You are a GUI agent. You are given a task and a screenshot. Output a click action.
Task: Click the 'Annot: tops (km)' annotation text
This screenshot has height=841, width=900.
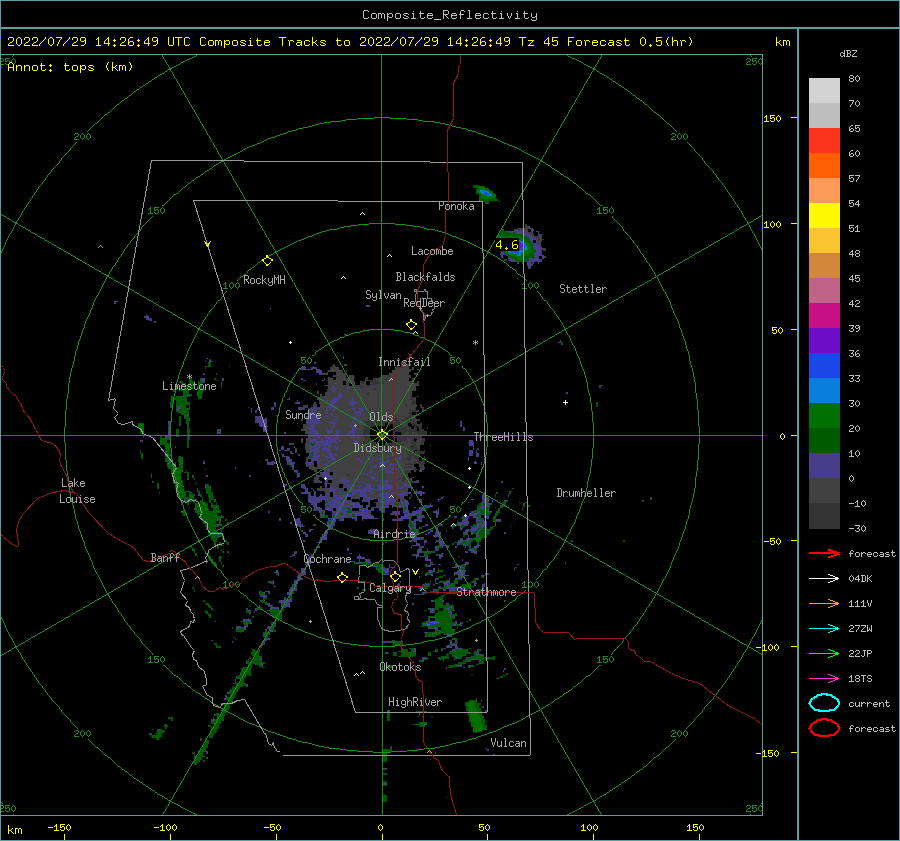[x=70, y=67]
